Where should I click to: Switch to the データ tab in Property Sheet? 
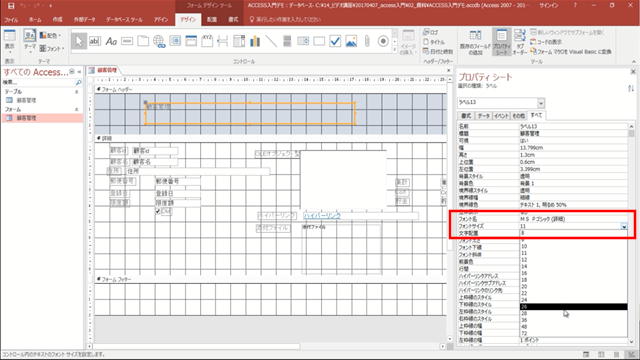pos(483,116)
